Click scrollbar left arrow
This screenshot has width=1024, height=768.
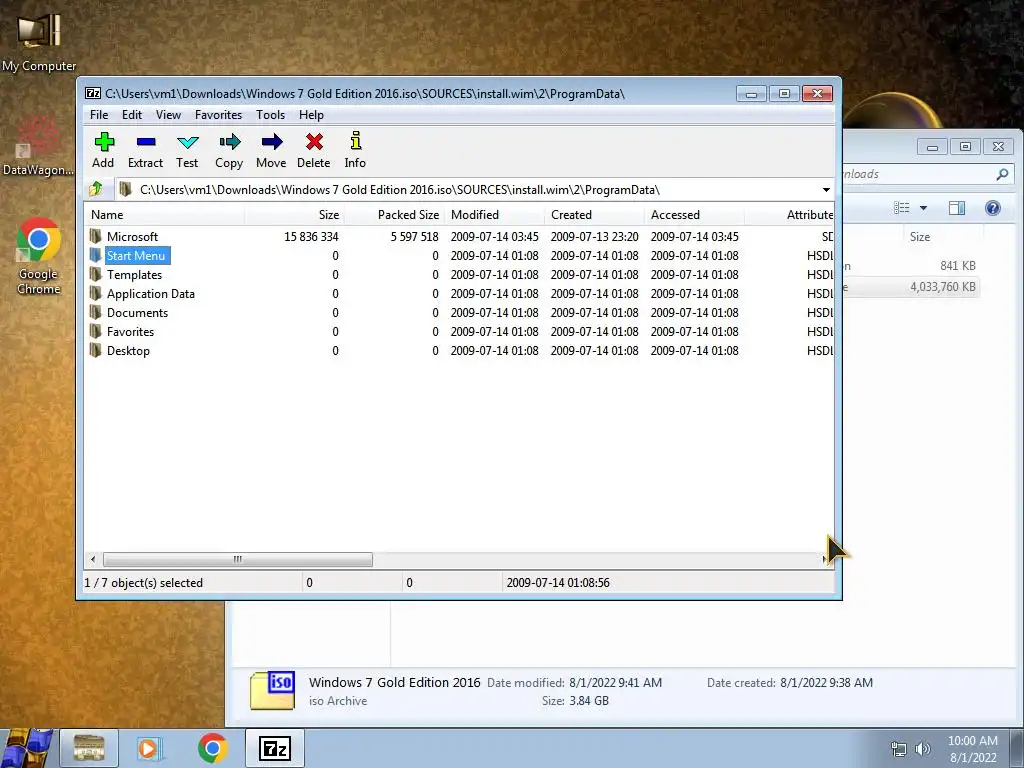click(x=93, y=559)
